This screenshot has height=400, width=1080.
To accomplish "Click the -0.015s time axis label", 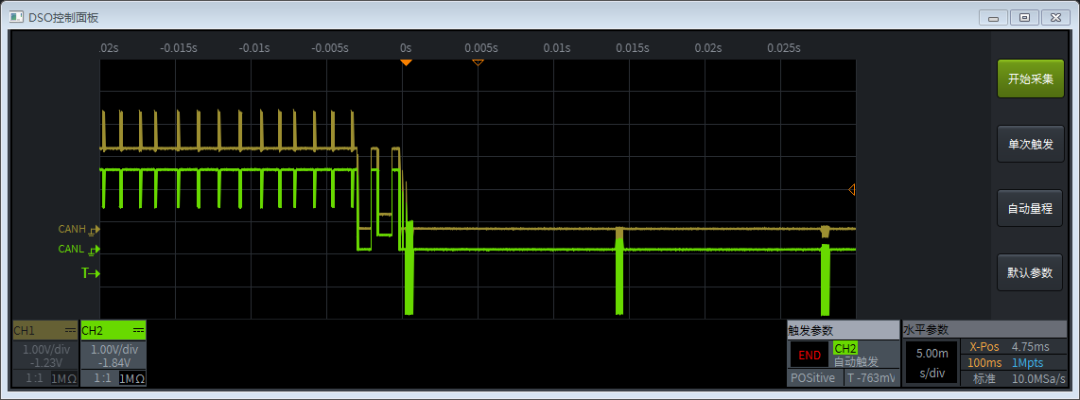I will tap(178, 48).
